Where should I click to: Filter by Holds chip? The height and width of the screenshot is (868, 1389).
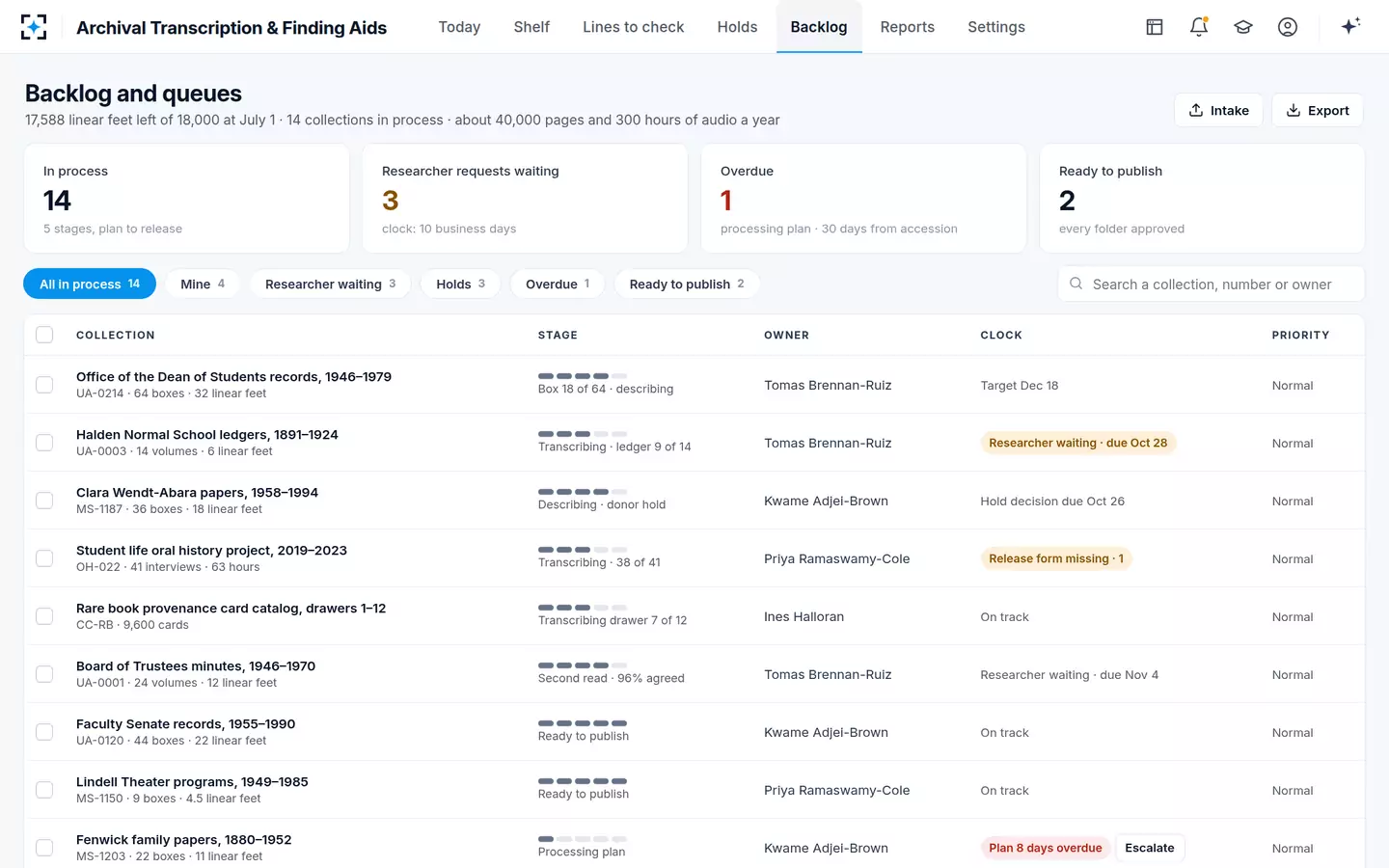click(460, 284)
